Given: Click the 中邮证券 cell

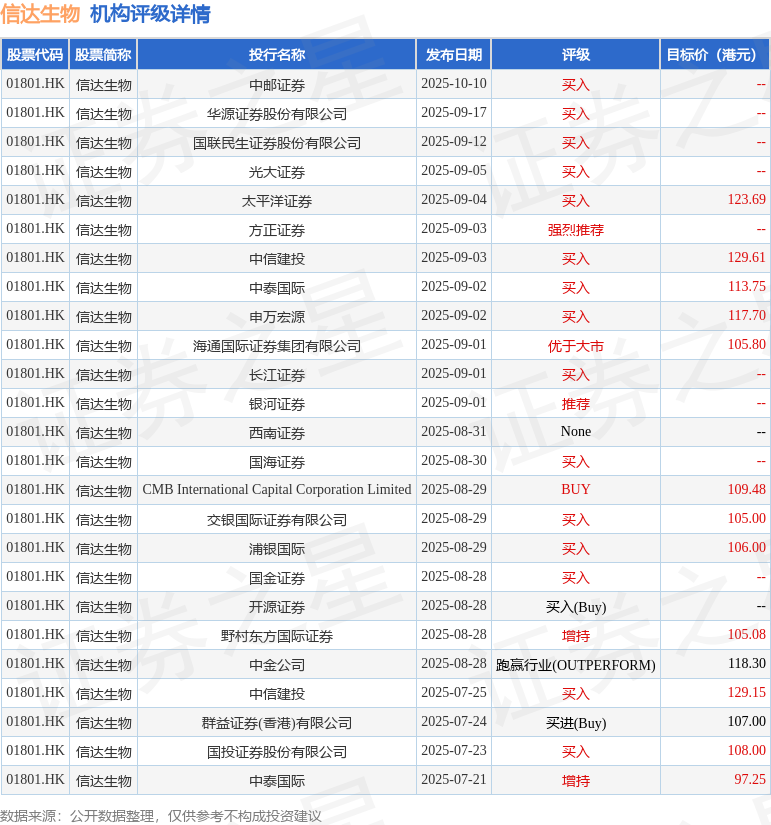Looking at the screenshot, I should click(x=277, y=85).
